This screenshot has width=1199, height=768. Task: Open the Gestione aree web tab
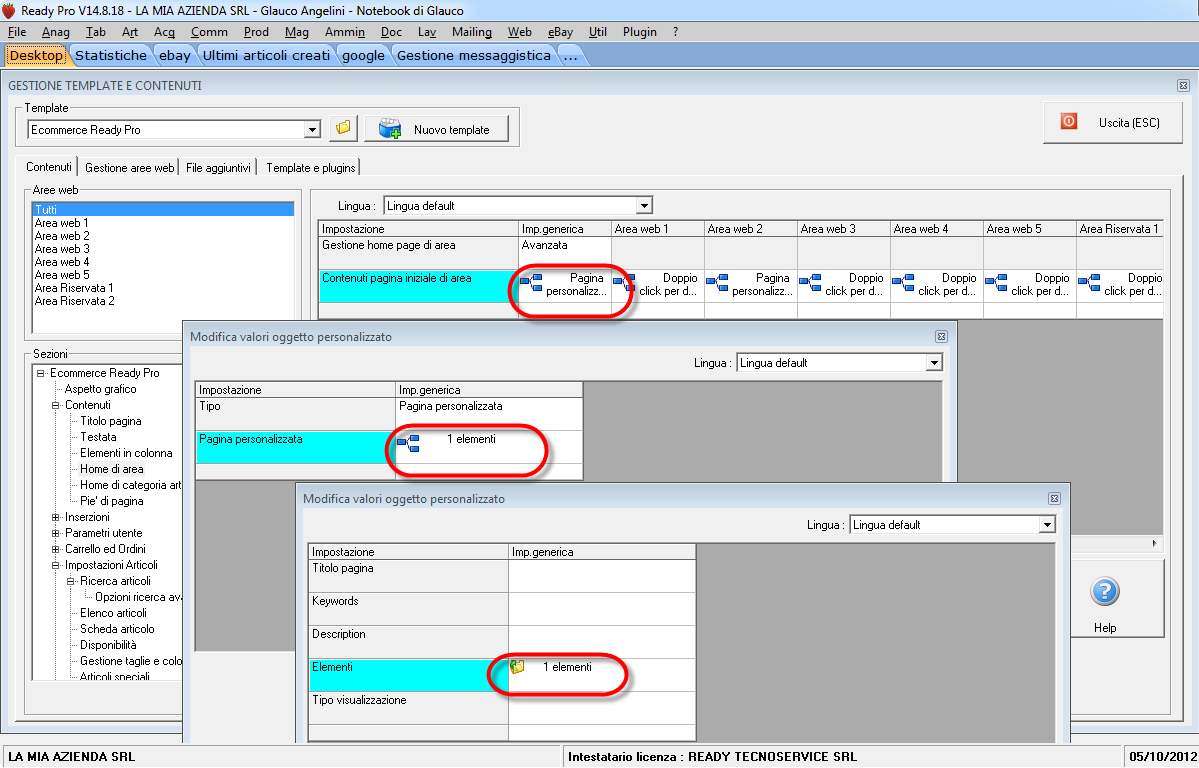[130, 168]
